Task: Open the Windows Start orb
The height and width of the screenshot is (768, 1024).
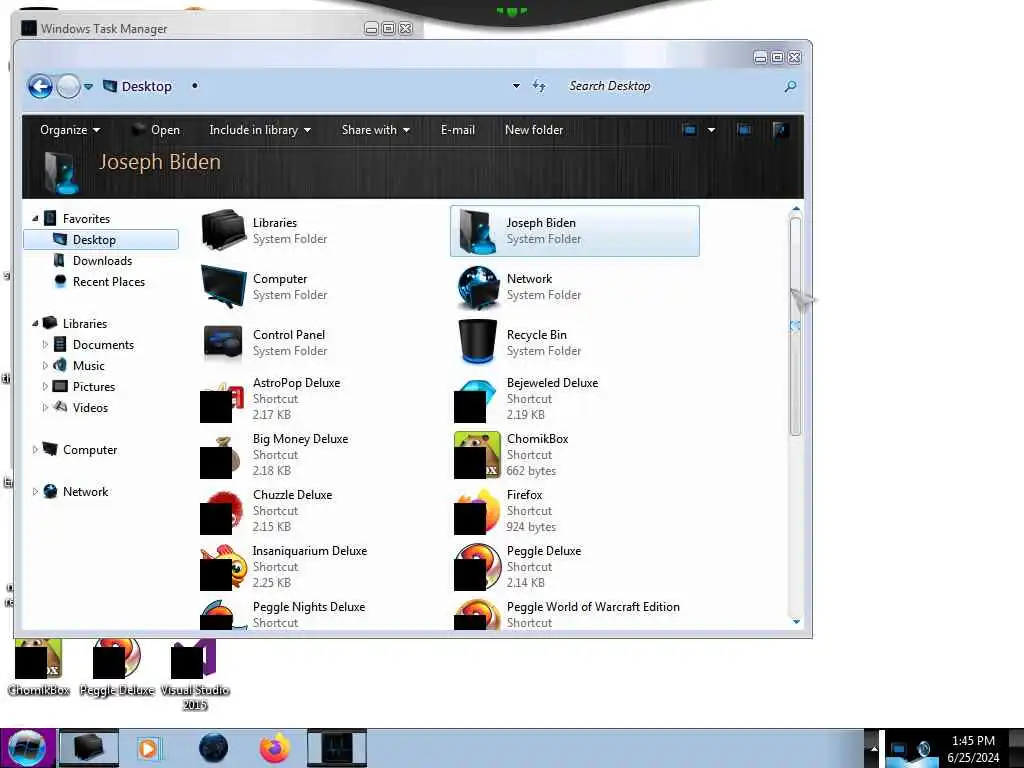Action: [x=27, y=748]
